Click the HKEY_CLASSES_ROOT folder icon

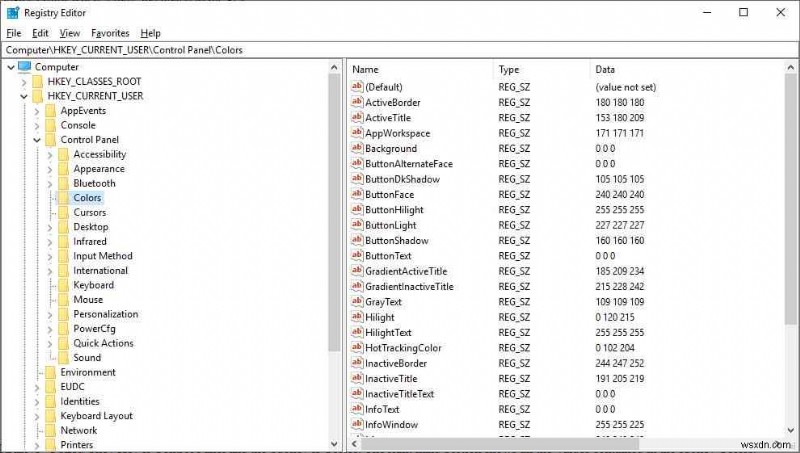[x=38, y=81]
